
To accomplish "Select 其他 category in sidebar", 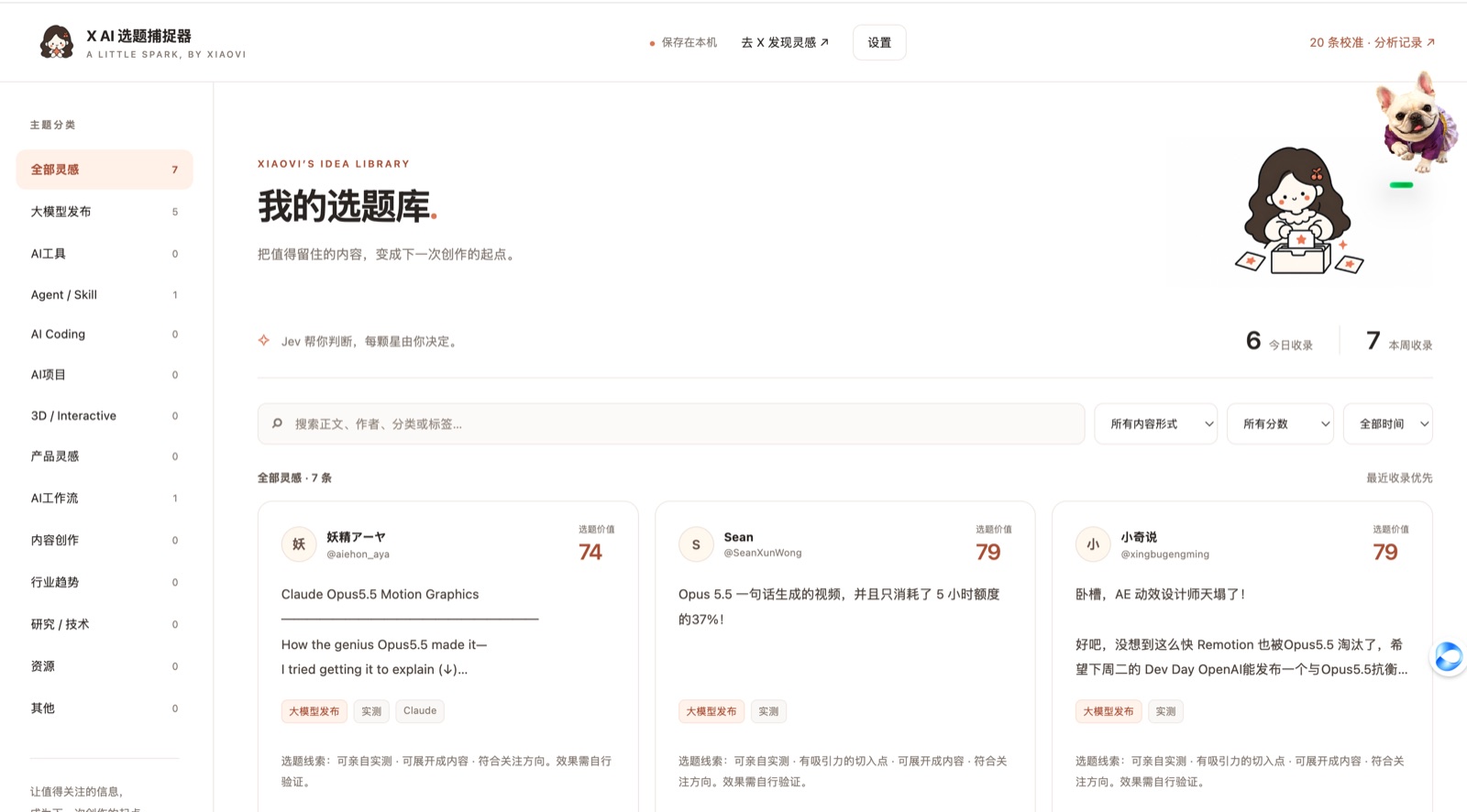I will tap(105, 708).
